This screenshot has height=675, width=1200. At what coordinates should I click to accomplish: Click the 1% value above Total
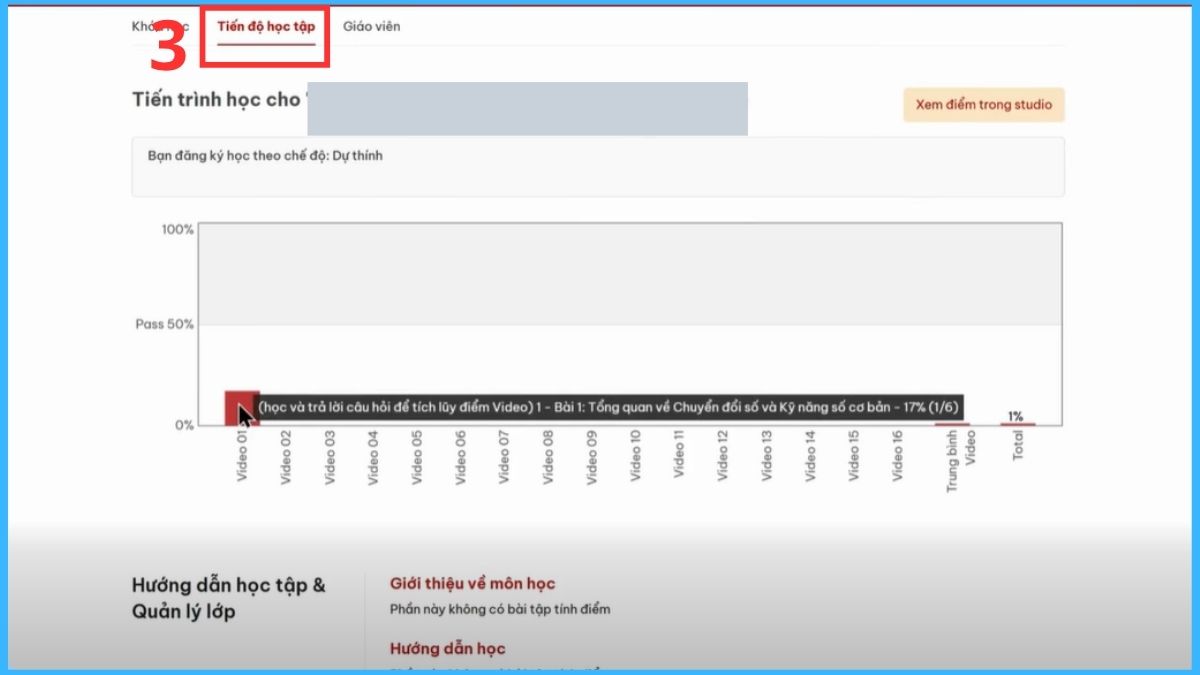point(1016,416)
